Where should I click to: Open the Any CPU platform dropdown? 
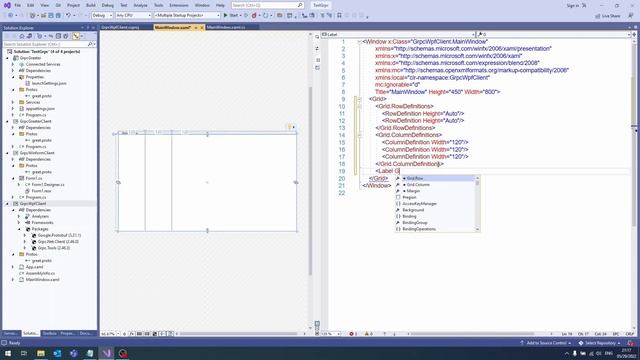[x=133, y=16]
